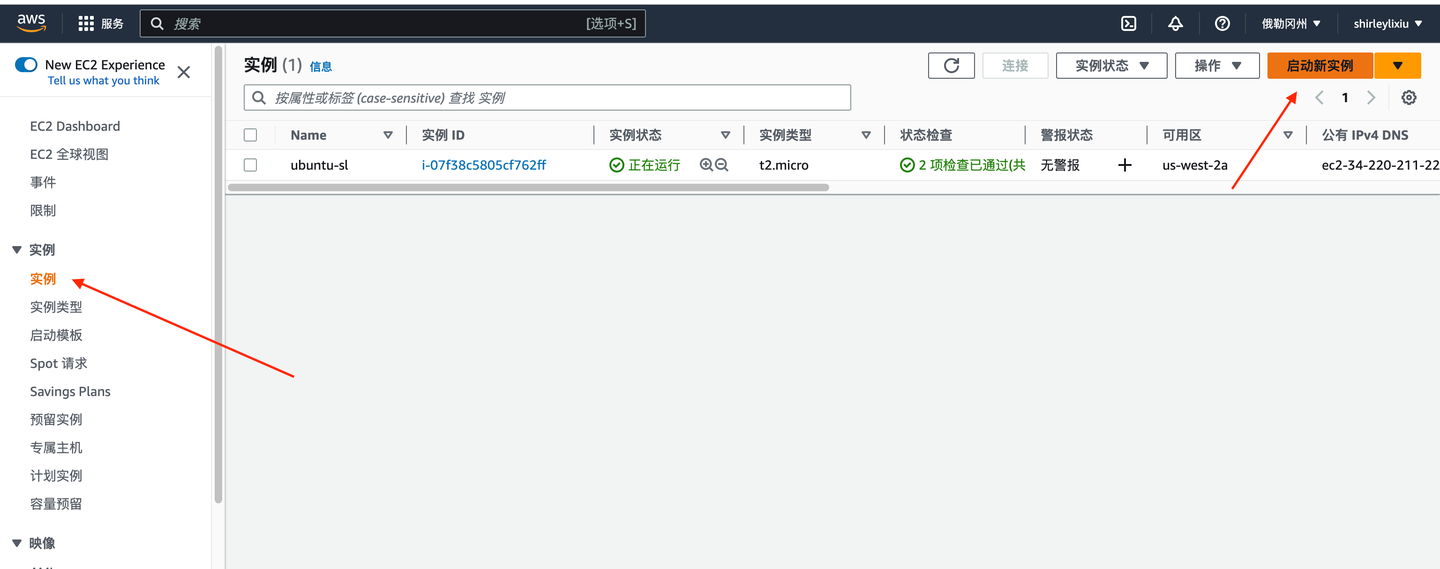Screen dimensions: 1440x569
Task: Click the 正在运行 status cell
Action: [645, 165]
